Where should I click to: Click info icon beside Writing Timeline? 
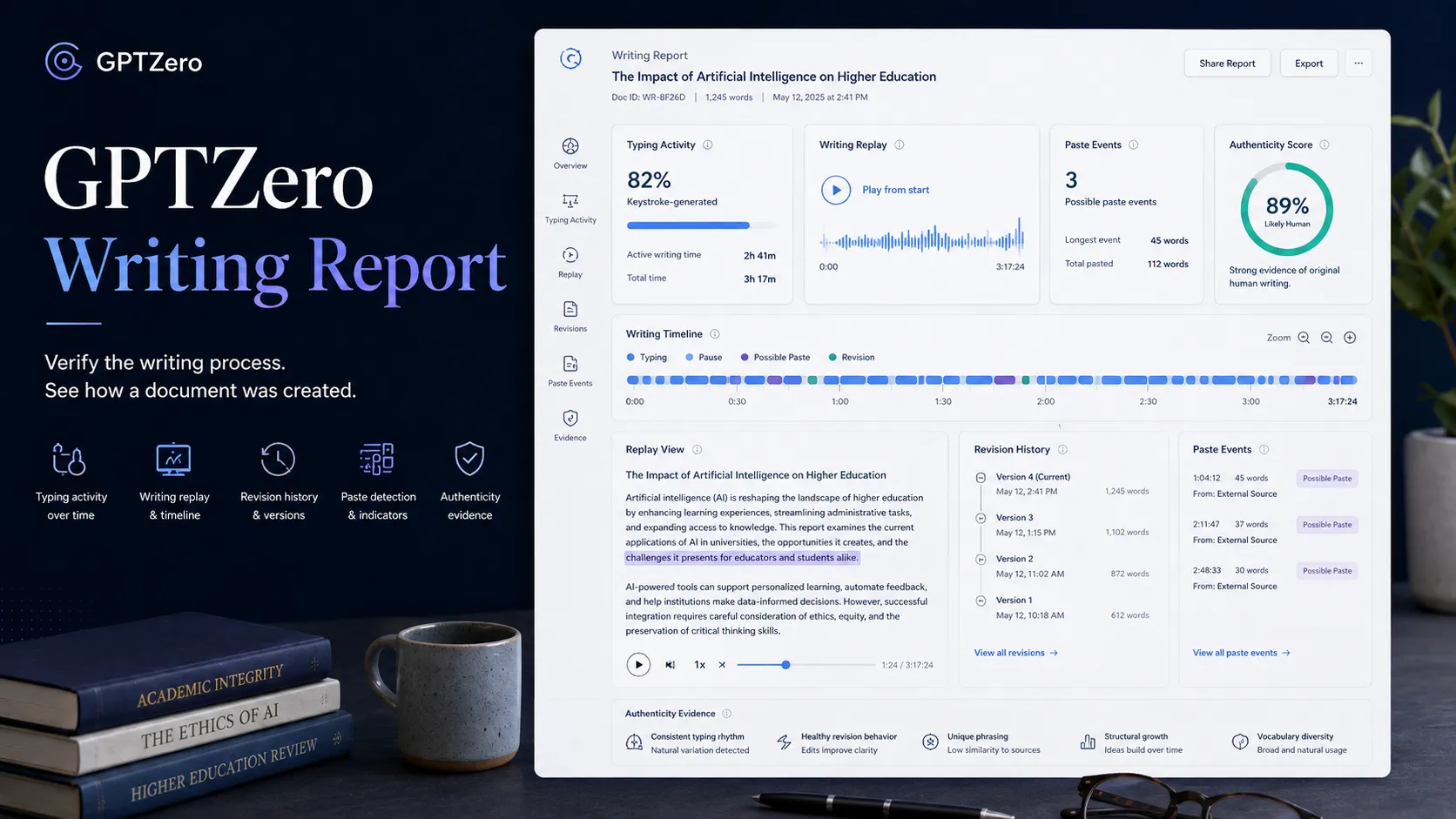715,334
